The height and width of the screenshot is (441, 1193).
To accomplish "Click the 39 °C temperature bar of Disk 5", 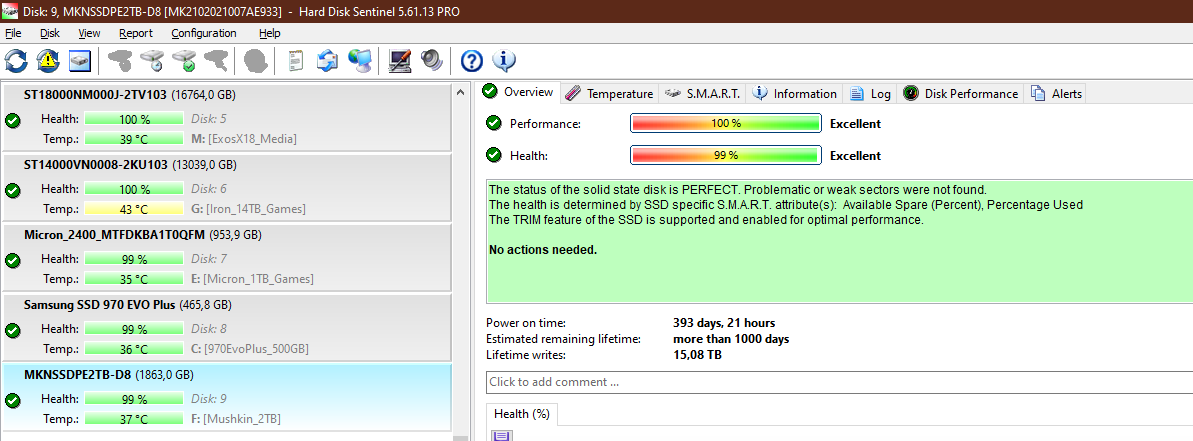I will tap(134, 138).
